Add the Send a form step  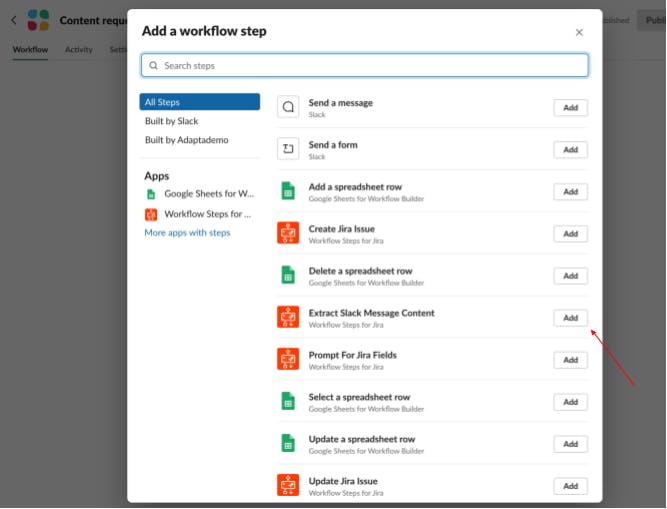point(570,150)
